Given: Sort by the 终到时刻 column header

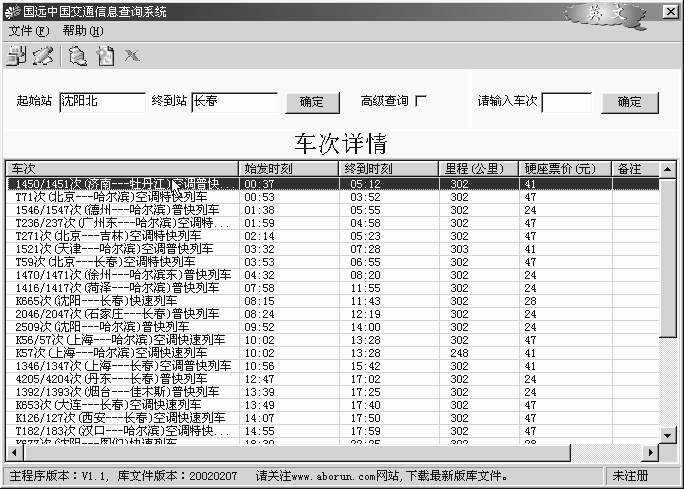Looking at the screenshot, I should tap(388, 168).
